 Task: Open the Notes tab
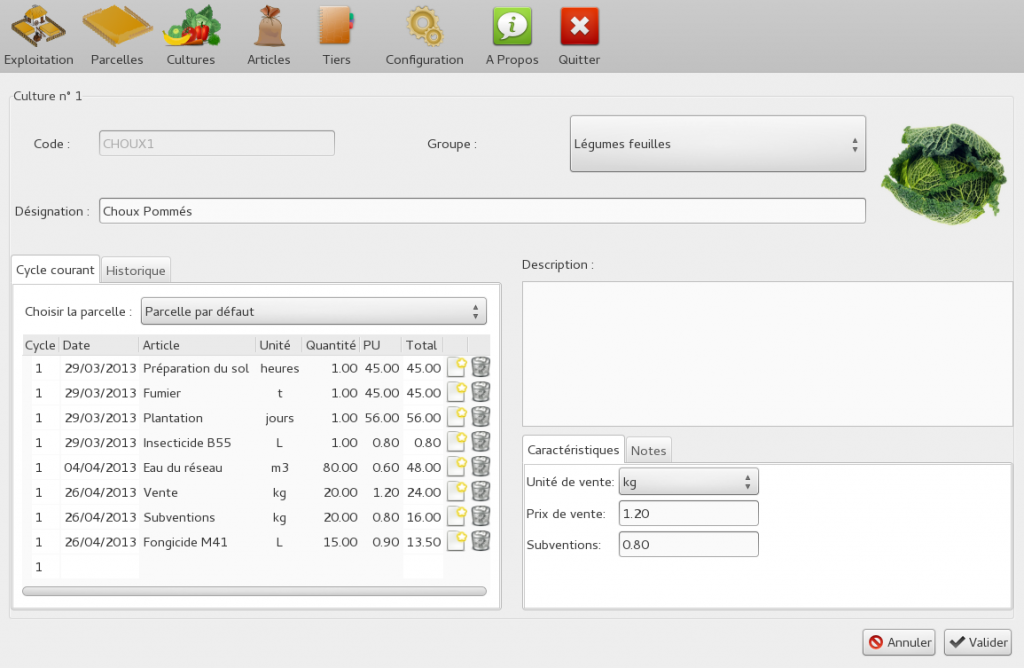(x=648, y=451)
